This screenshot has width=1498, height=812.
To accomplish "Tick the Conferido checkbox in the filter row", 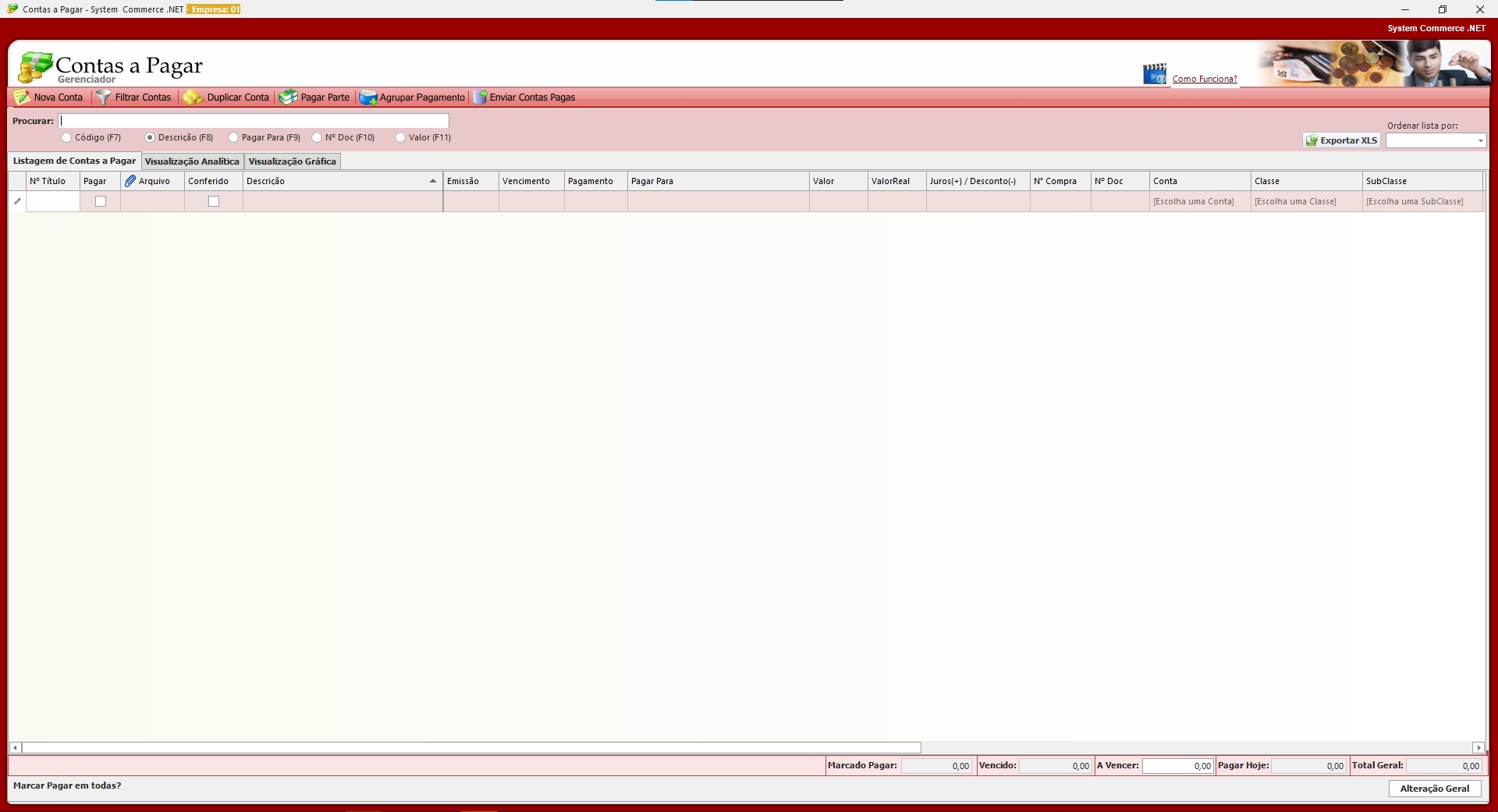I will pyautogui.click(x=214, y=201).
